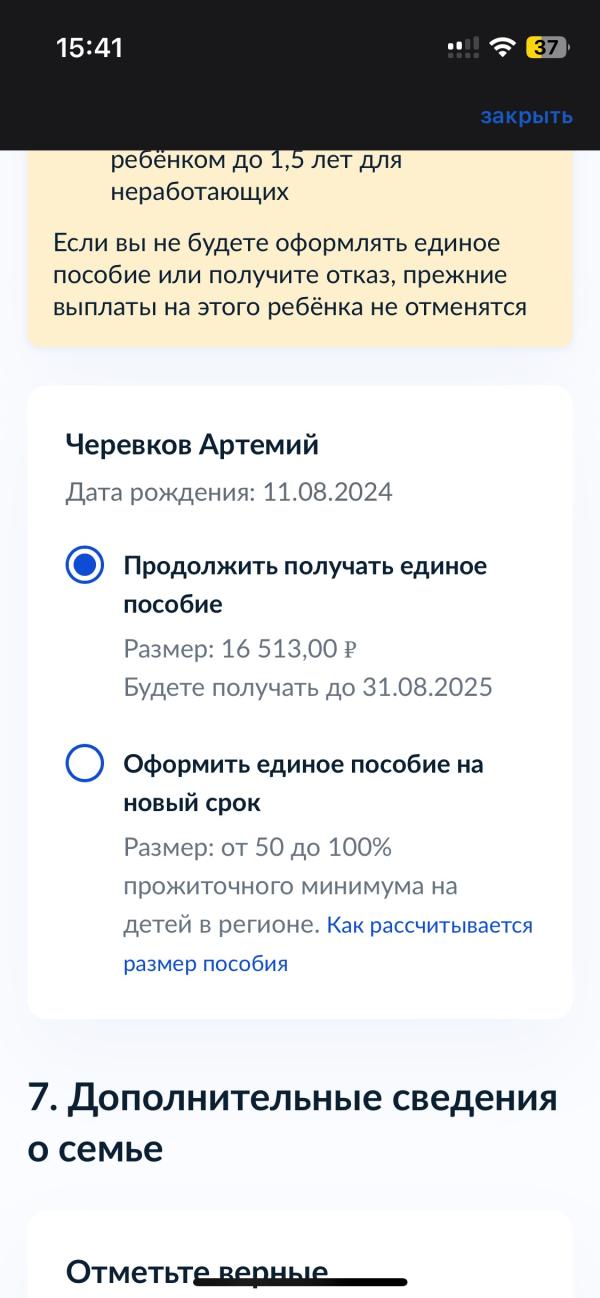Screen dimensions: 600x1298
Task: Open «Как рассчитывается размер пособия» link
Action: (x=328, y=944)
